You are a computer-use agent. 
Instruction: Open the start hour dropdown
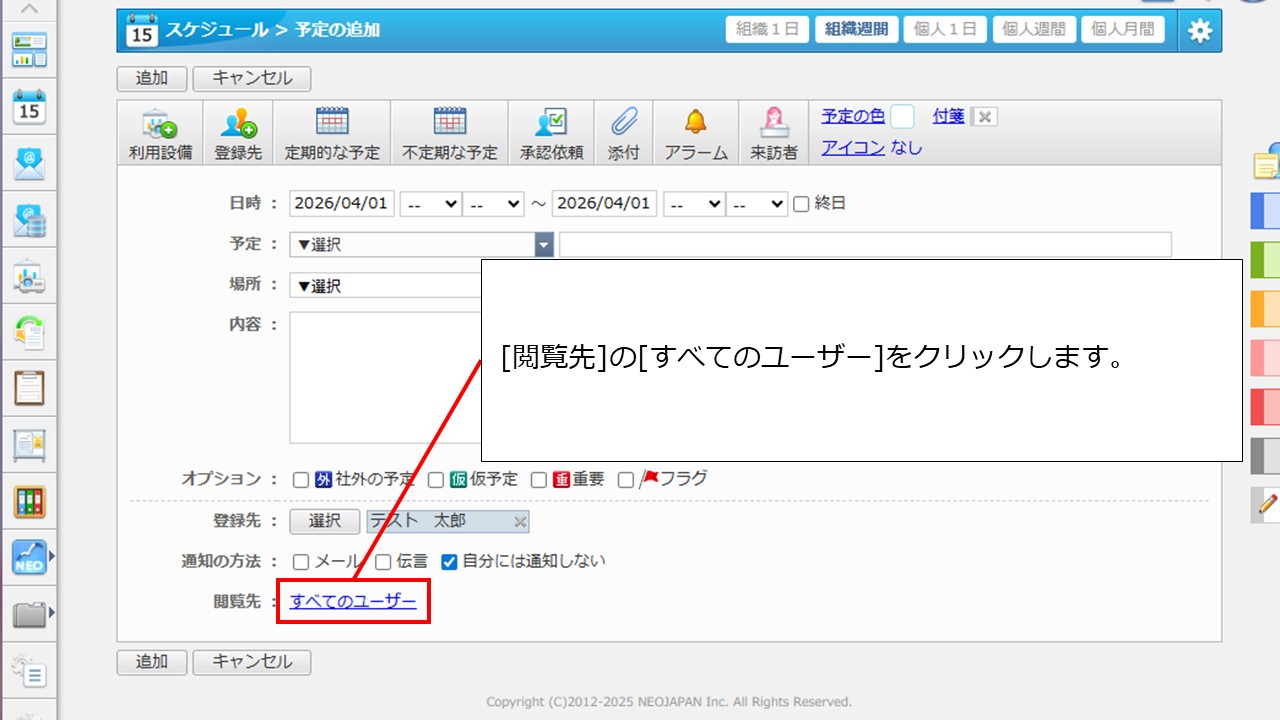pos(430,204)
